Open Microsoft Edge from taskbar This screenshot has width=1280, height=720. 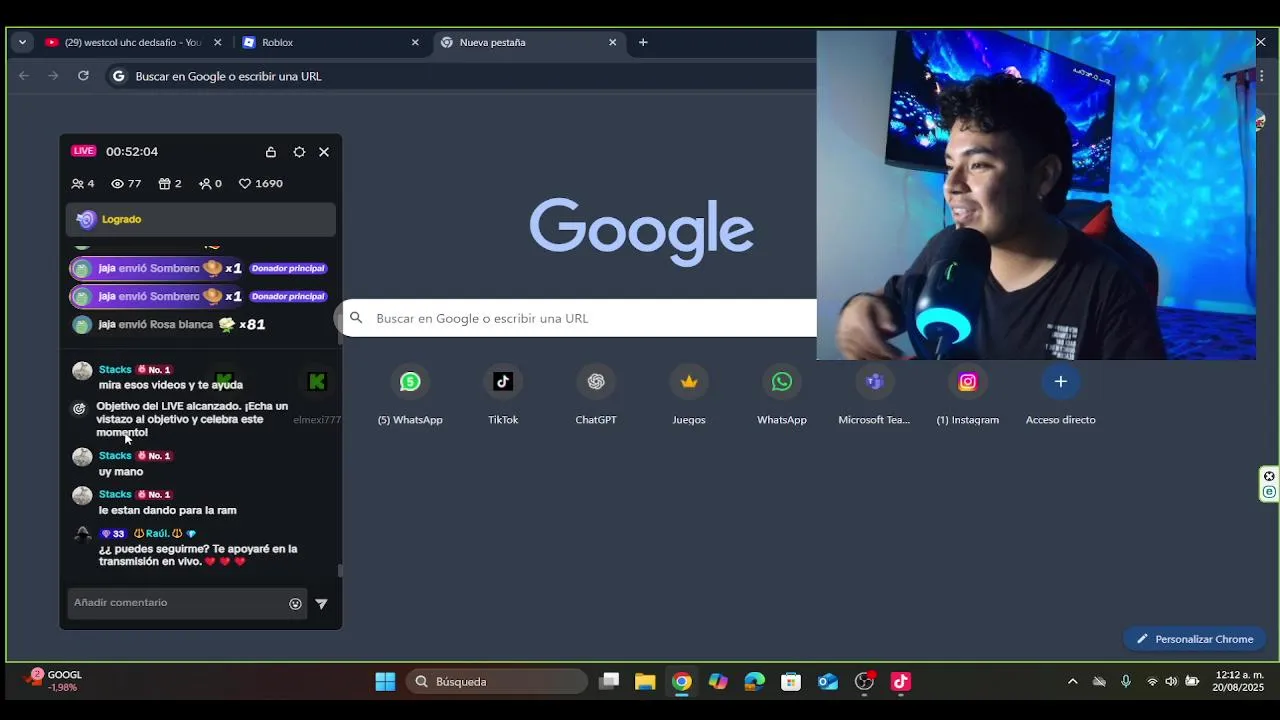pyautogui.click(x=755, y=682)
